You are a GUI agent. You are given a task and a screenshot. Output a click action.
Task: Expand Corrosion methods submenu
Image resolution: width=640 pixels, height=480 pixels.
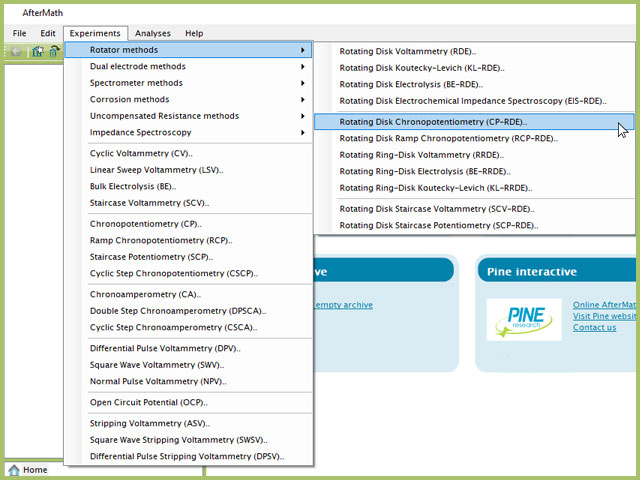(188, 100)
